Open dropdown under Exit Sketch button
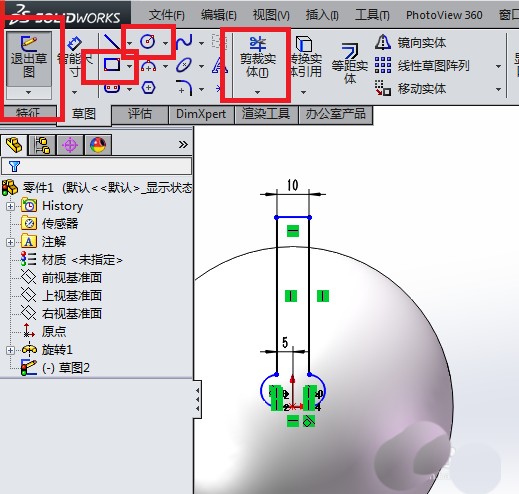Screen dimensions: 519x494 pyautogui.click(x=29, y=92)
